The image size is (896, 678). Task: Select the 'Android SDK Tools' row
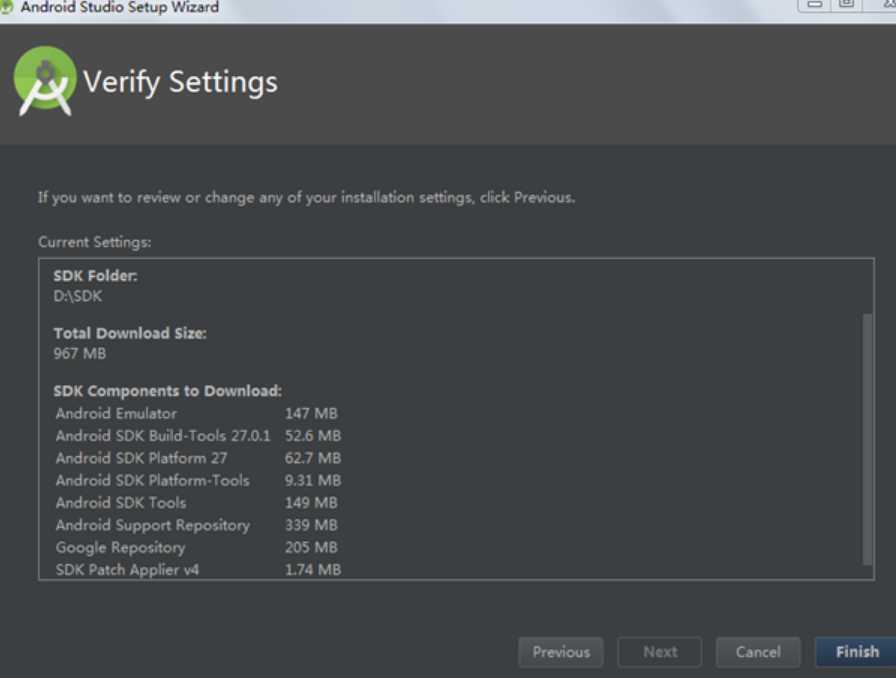tap(198, 502)
